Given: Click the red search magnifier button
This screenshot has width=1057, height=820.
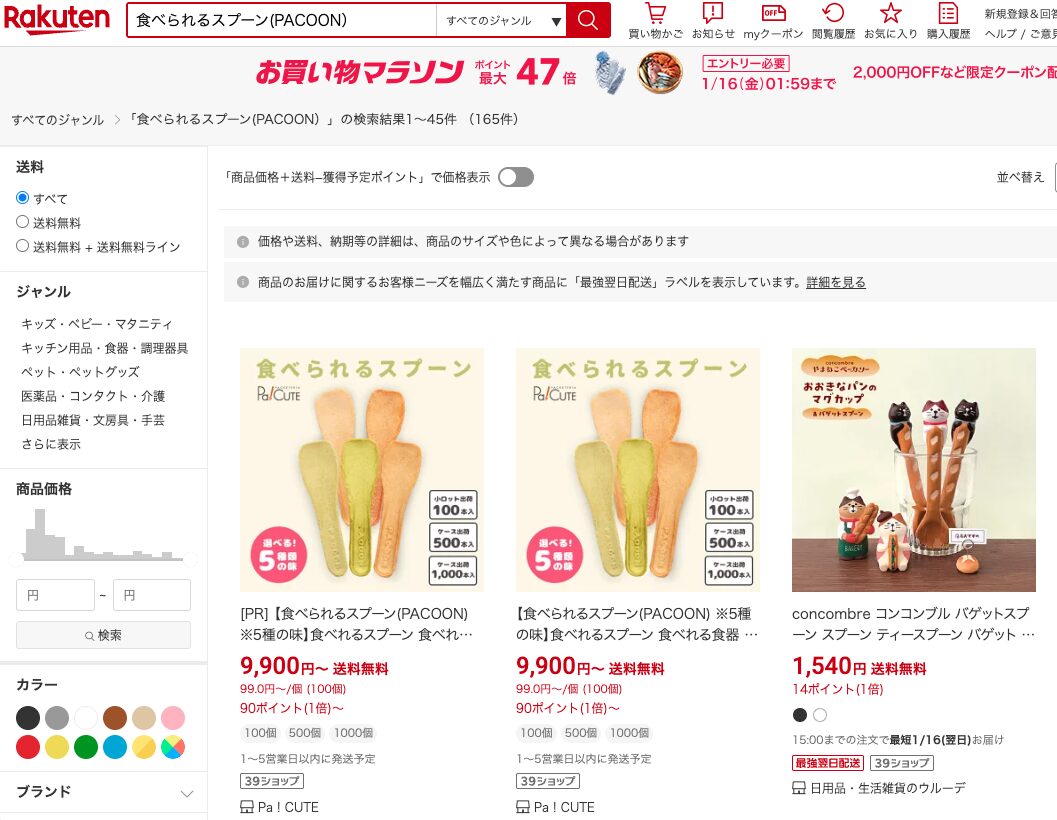Looking at the screenshot, I should [x=588, y=20].
